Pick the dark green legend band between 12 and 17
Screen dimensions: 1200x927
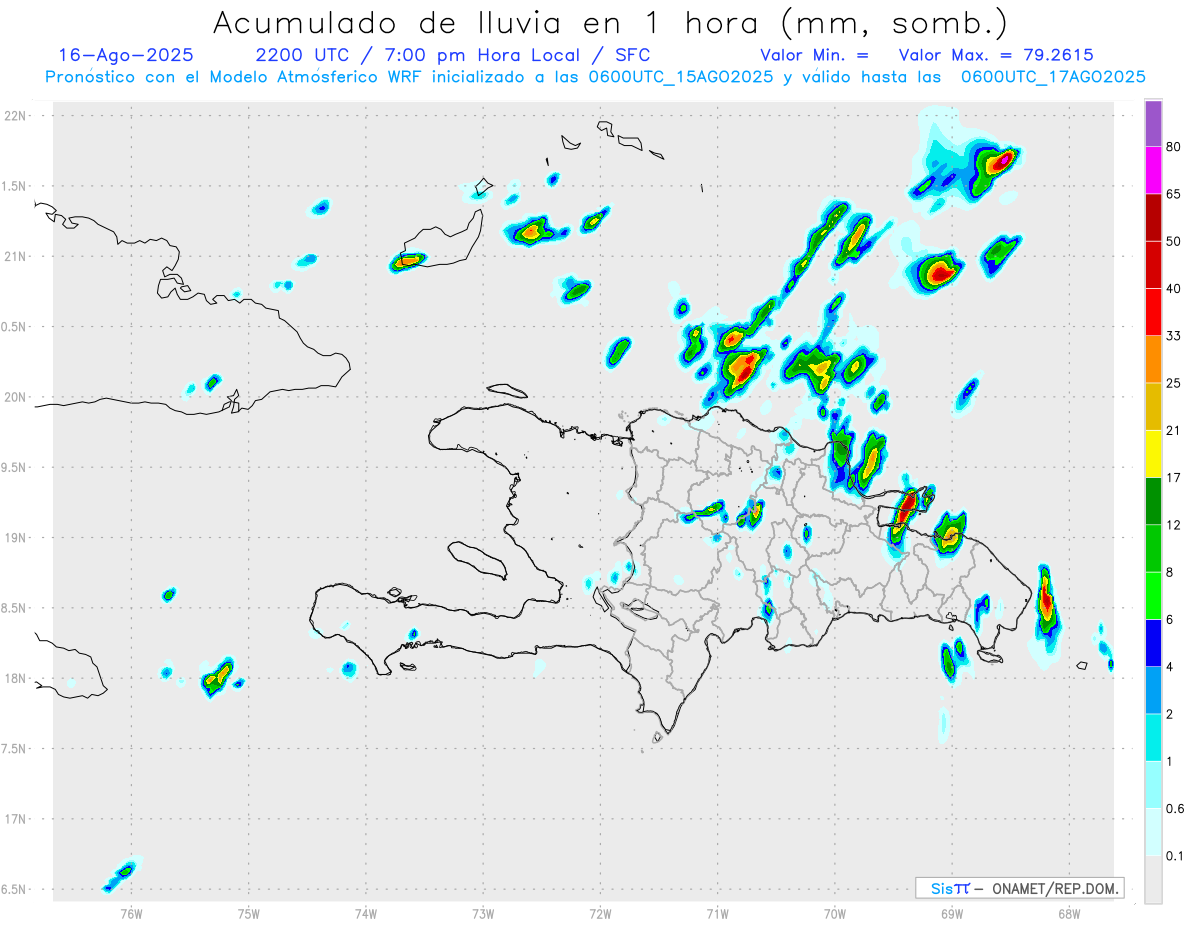tap(1153, 502)
